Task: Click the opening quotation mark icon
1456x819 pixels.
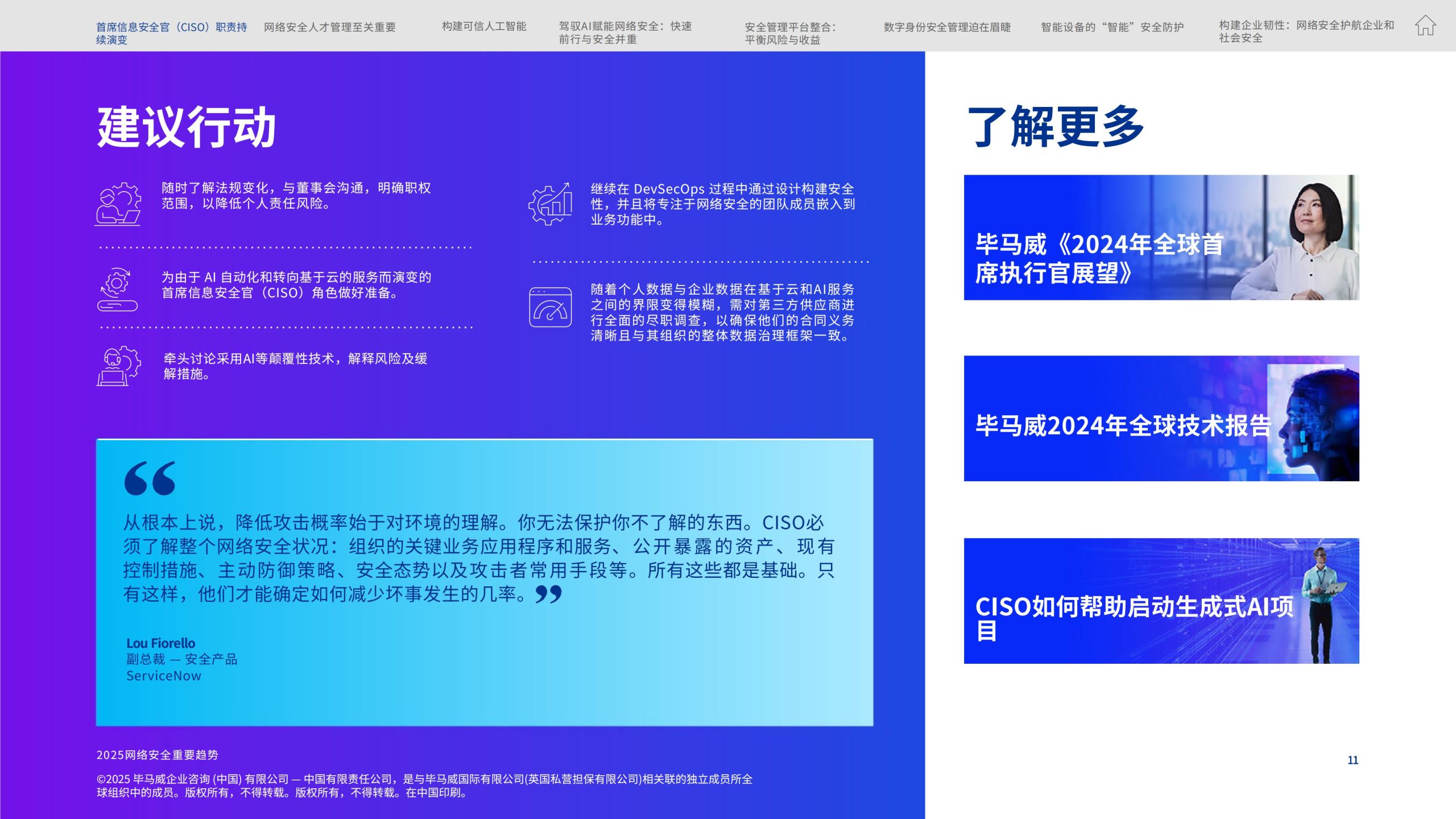Action: point(150,478)
